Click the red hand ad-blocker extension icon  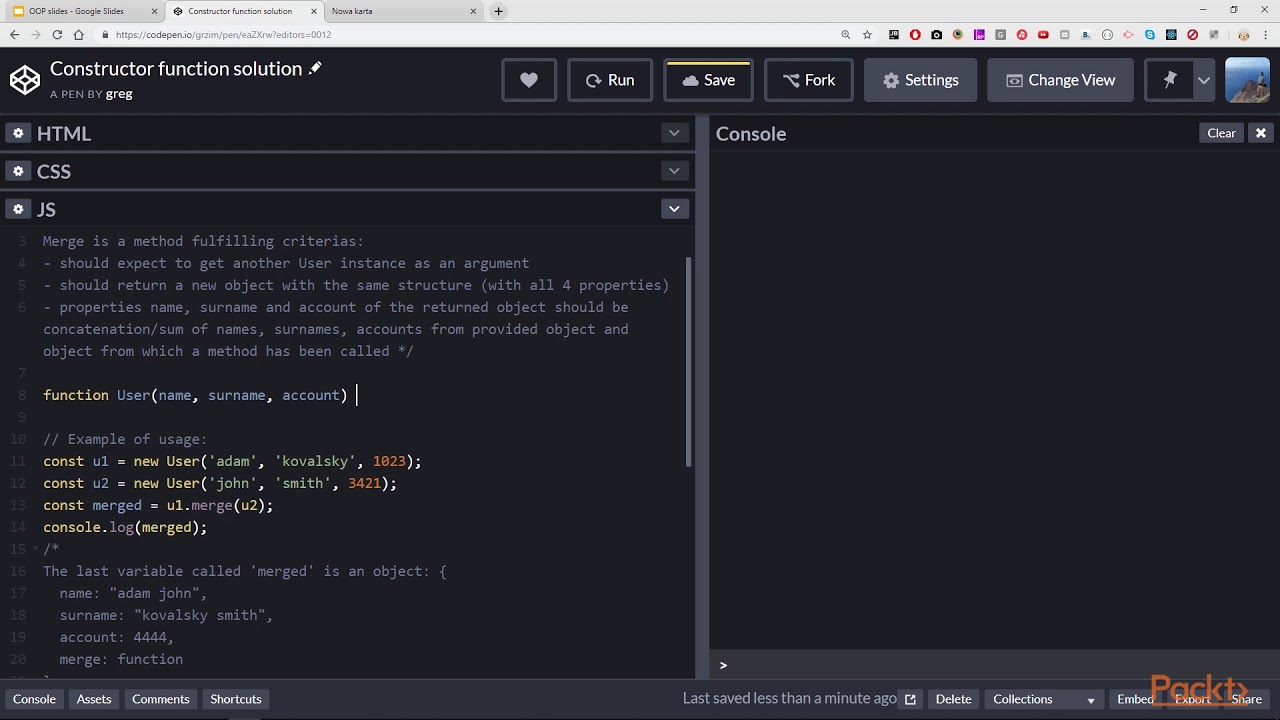click(x=915, y=34)
